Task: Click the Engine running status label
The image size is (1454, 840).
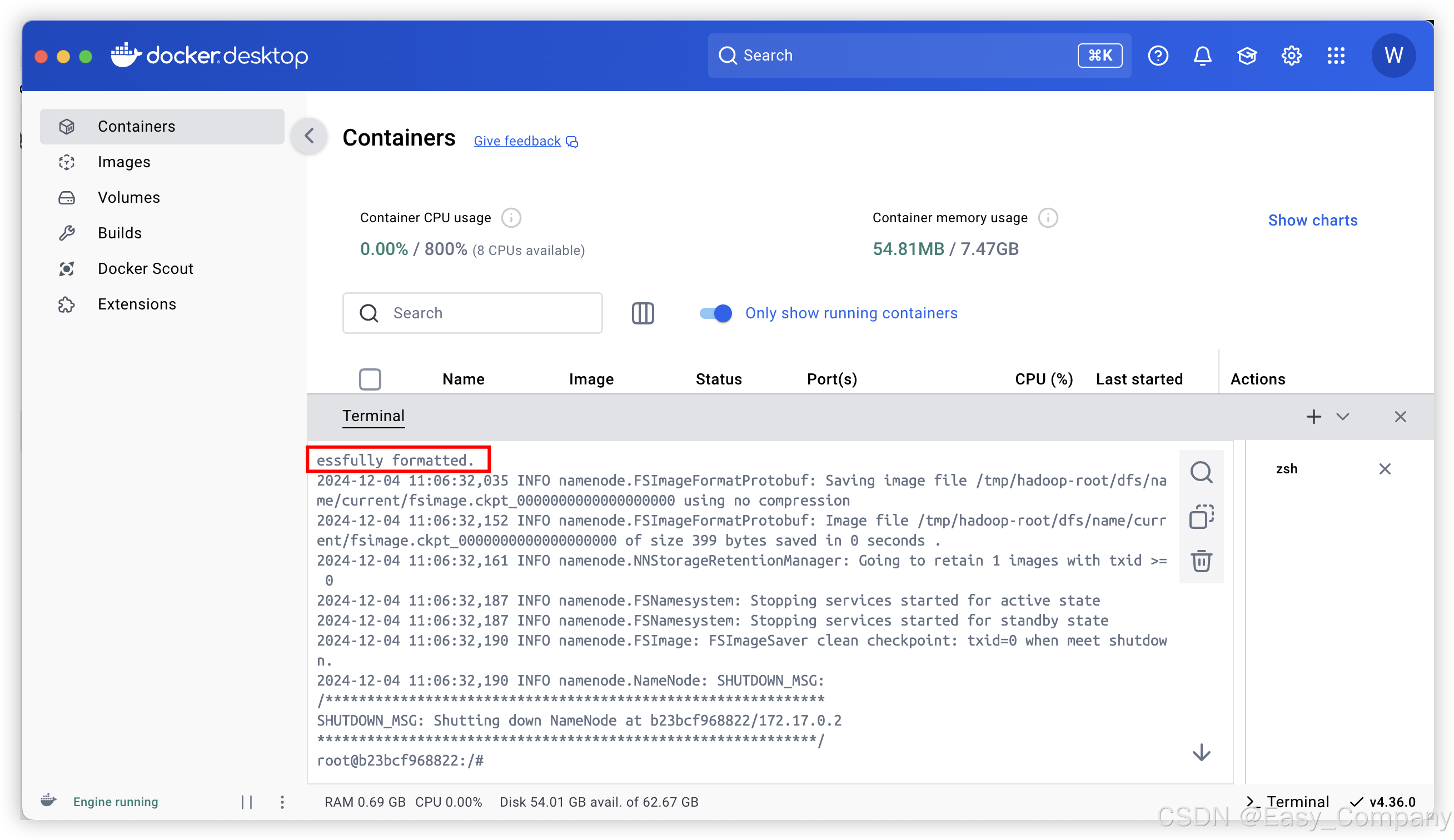Action: [x=116, y=801]
